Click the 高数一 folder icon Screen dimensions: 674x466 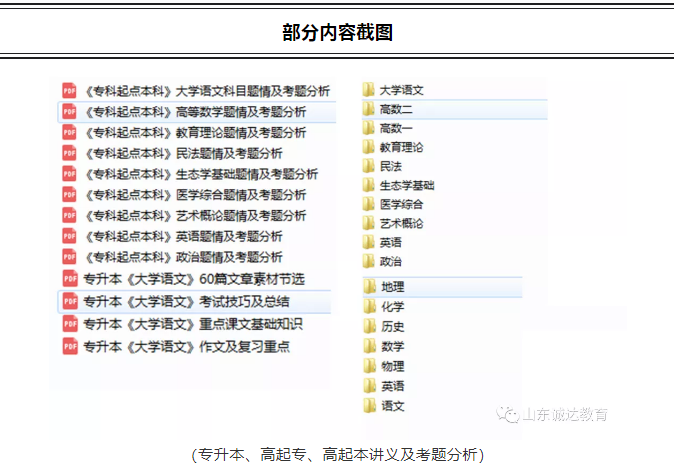[368, 128]
